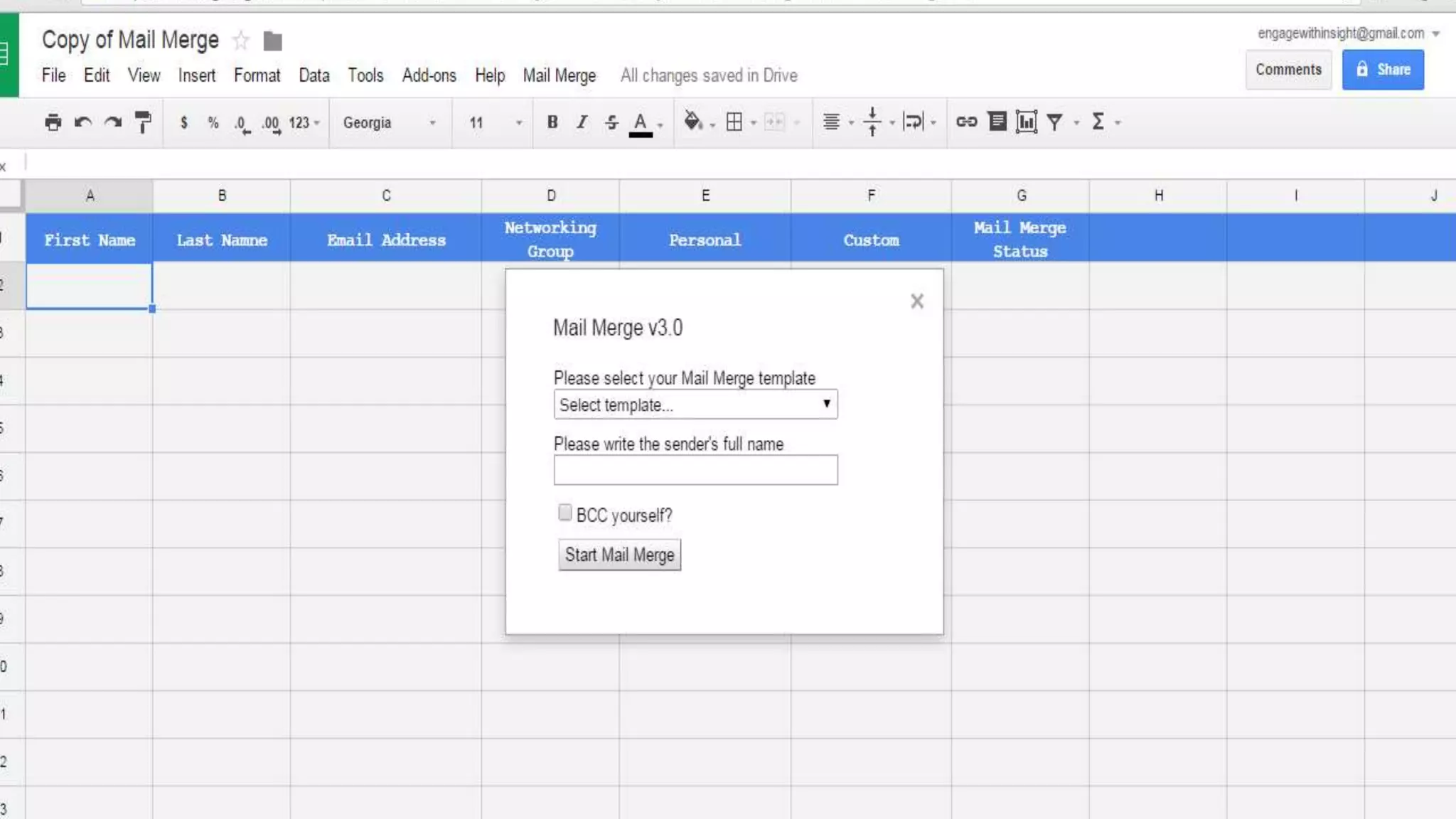The image size is (1456, 819).
Task: Click the paint format roller icon
Action: pyautogui.click(x=143, y=122)
